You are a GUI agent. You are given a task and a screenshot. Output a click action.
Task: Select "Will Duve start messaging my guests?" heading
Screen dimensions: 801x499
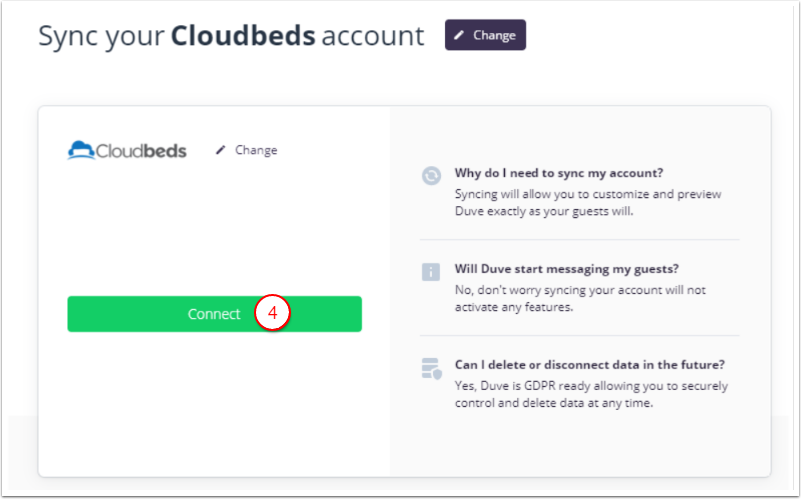[x=568, y=268]
